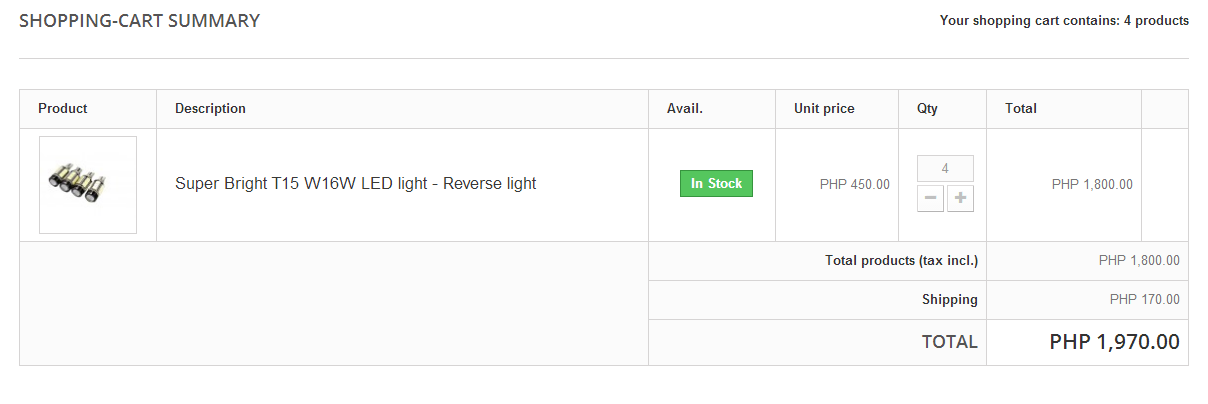Click the Unit price column header
The height and width of the screenshot is (404, 1208).
click(x=824, y=109)
